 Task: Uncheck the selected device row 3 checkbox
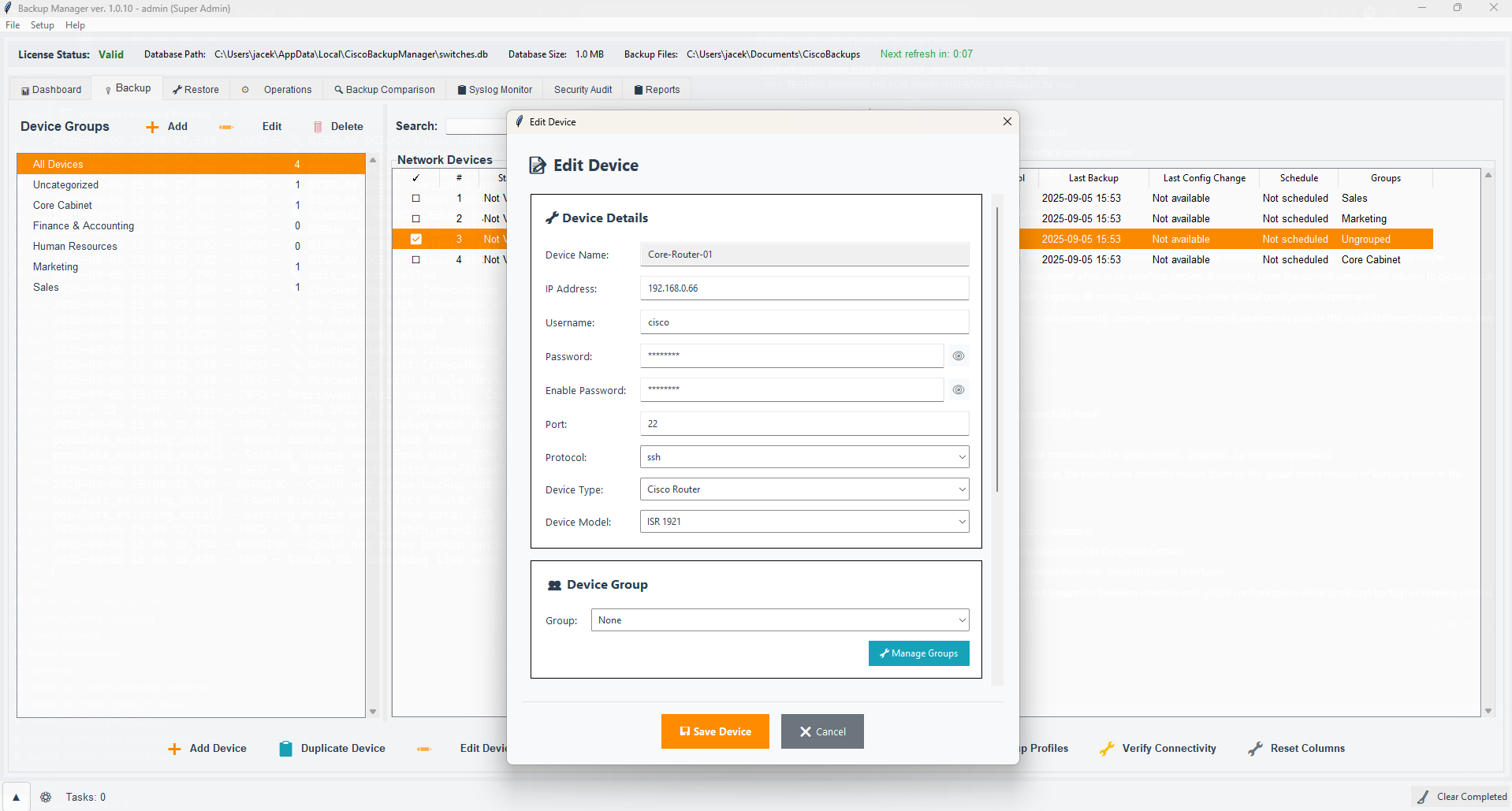coord(416,240)
